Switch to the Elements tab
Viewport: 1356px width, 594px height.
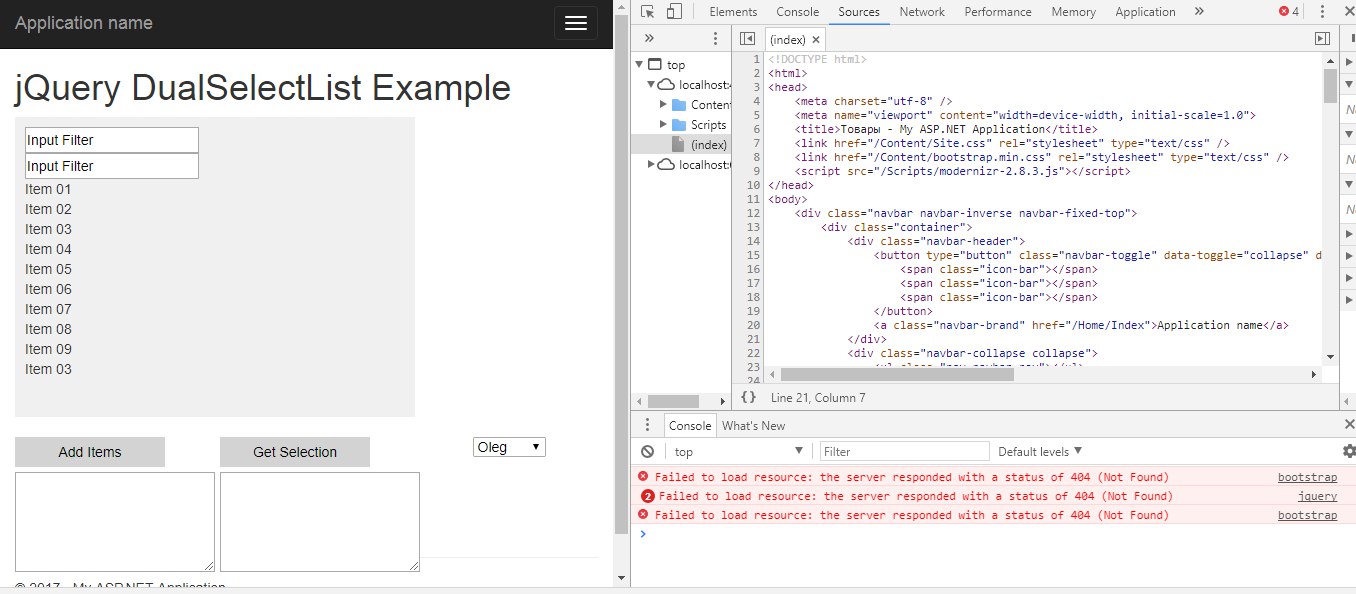(733, 12)
